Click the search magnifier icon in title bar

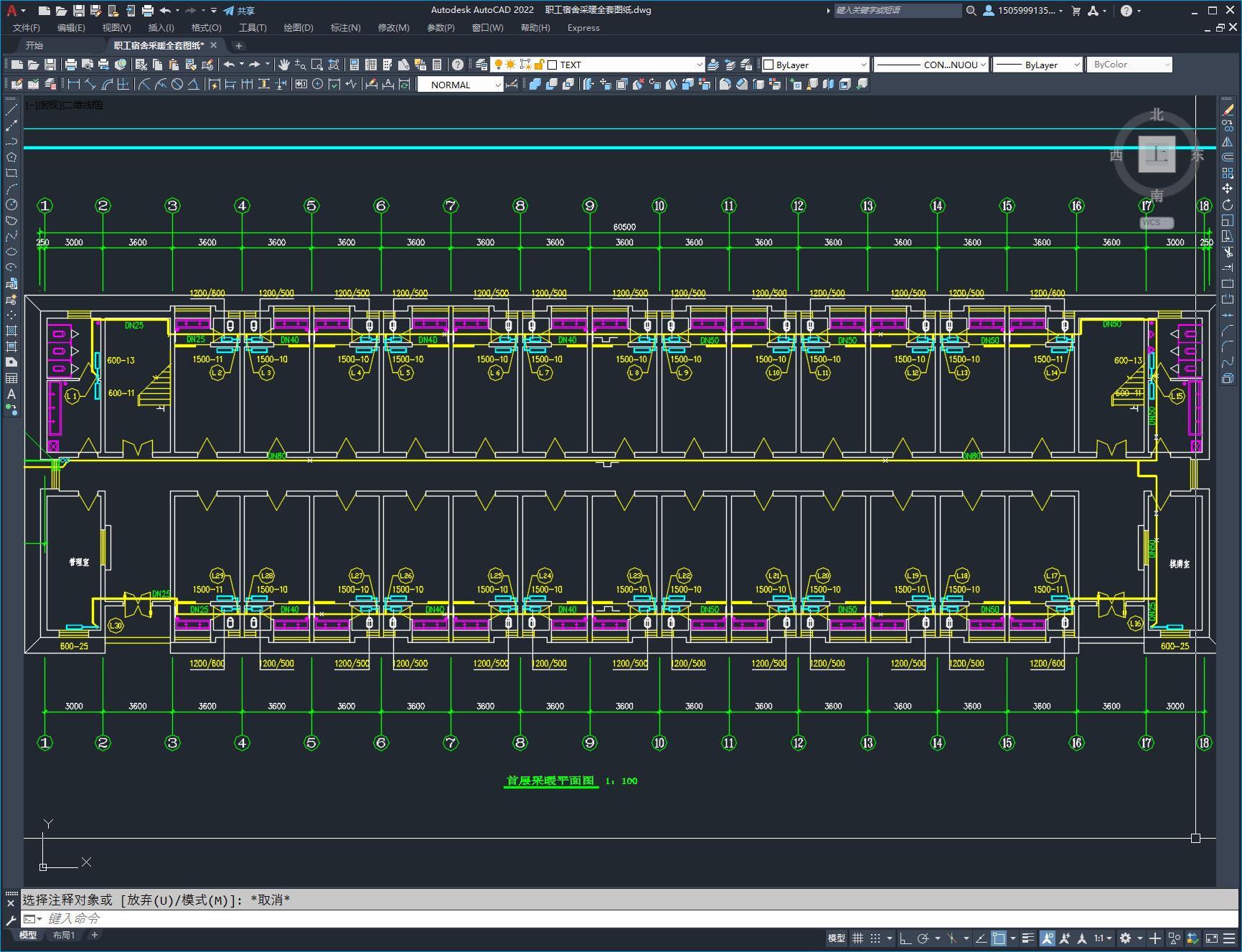(971, 11)
